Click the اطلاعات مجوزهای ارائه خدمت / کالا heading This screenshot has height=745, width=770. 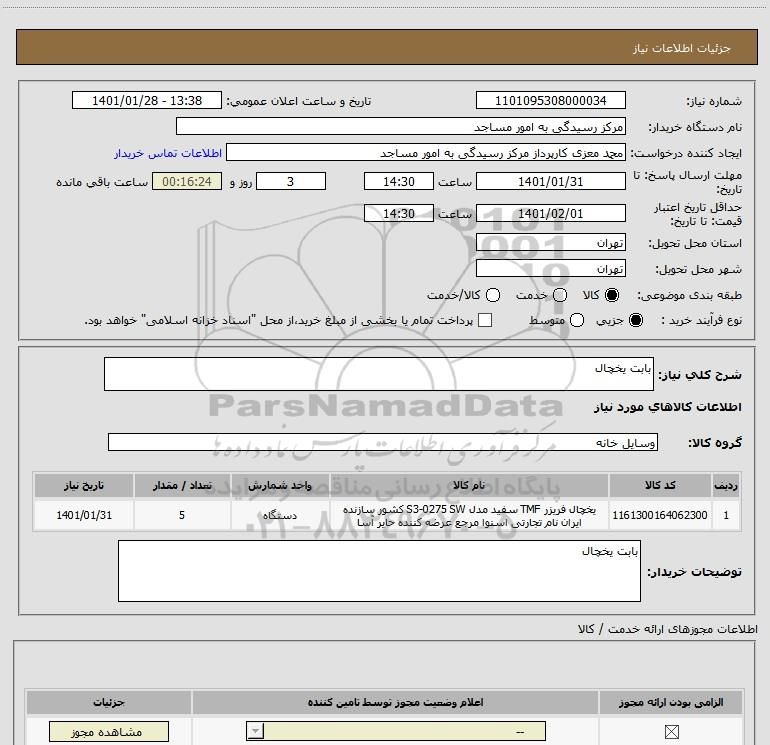(668, 629)
